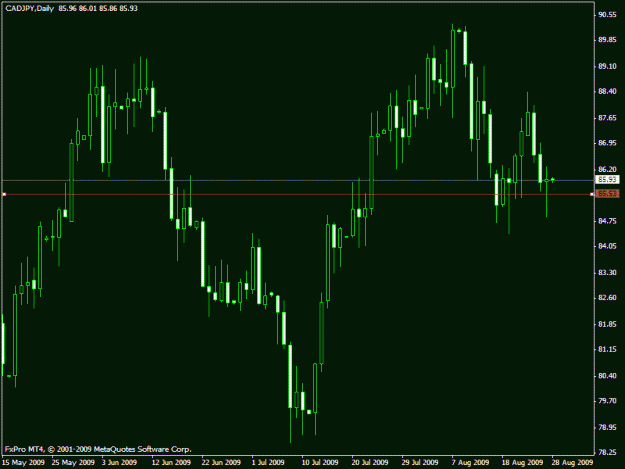Click the 80.40 price scale label

pos(607,376)
